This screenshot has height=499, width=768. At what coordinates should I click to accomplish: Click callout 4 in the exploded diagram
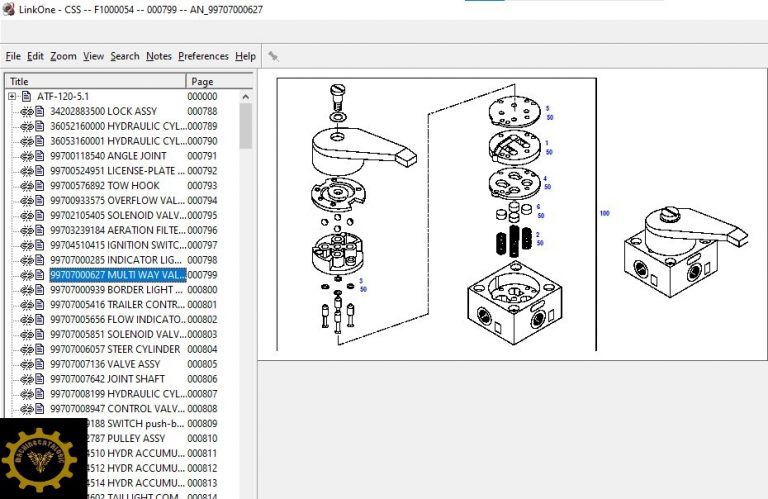coord(545,178)
